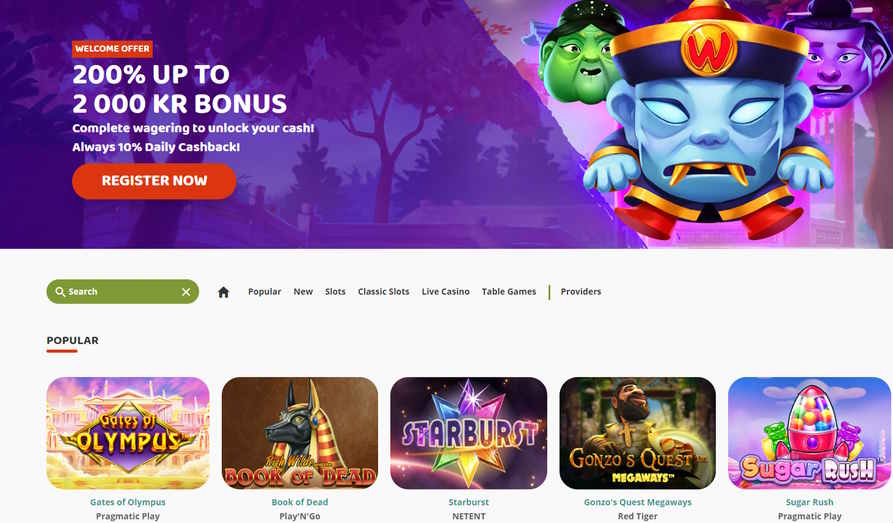This screenshot has width=893, height=523.
Task: Launch the Starburst game thumbnail
Action: coord(469,433)
